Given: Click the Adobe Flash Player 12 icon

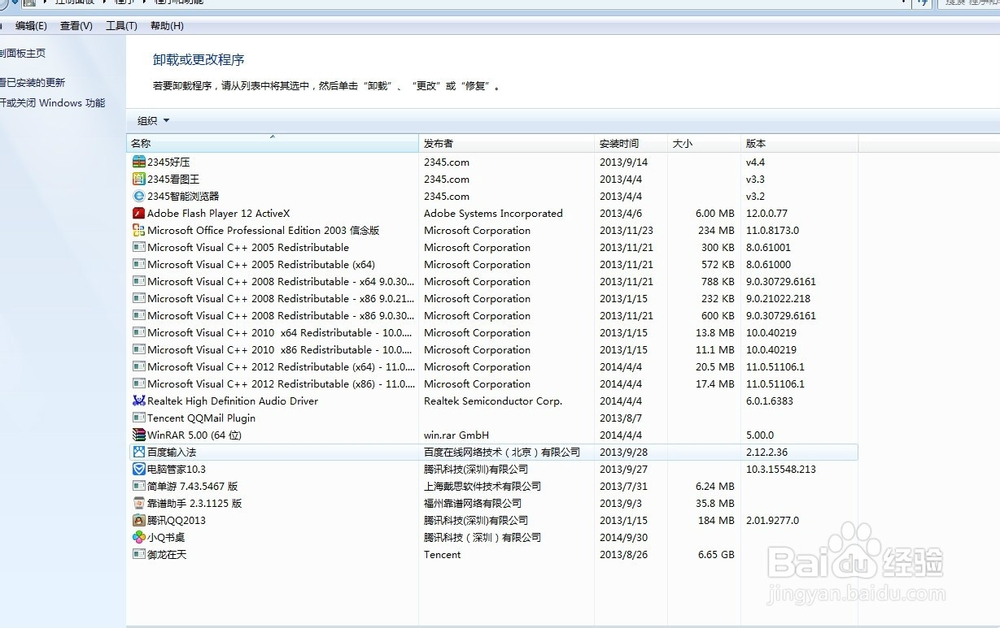Looking at the screenshot, I should [x=138, y=214].
